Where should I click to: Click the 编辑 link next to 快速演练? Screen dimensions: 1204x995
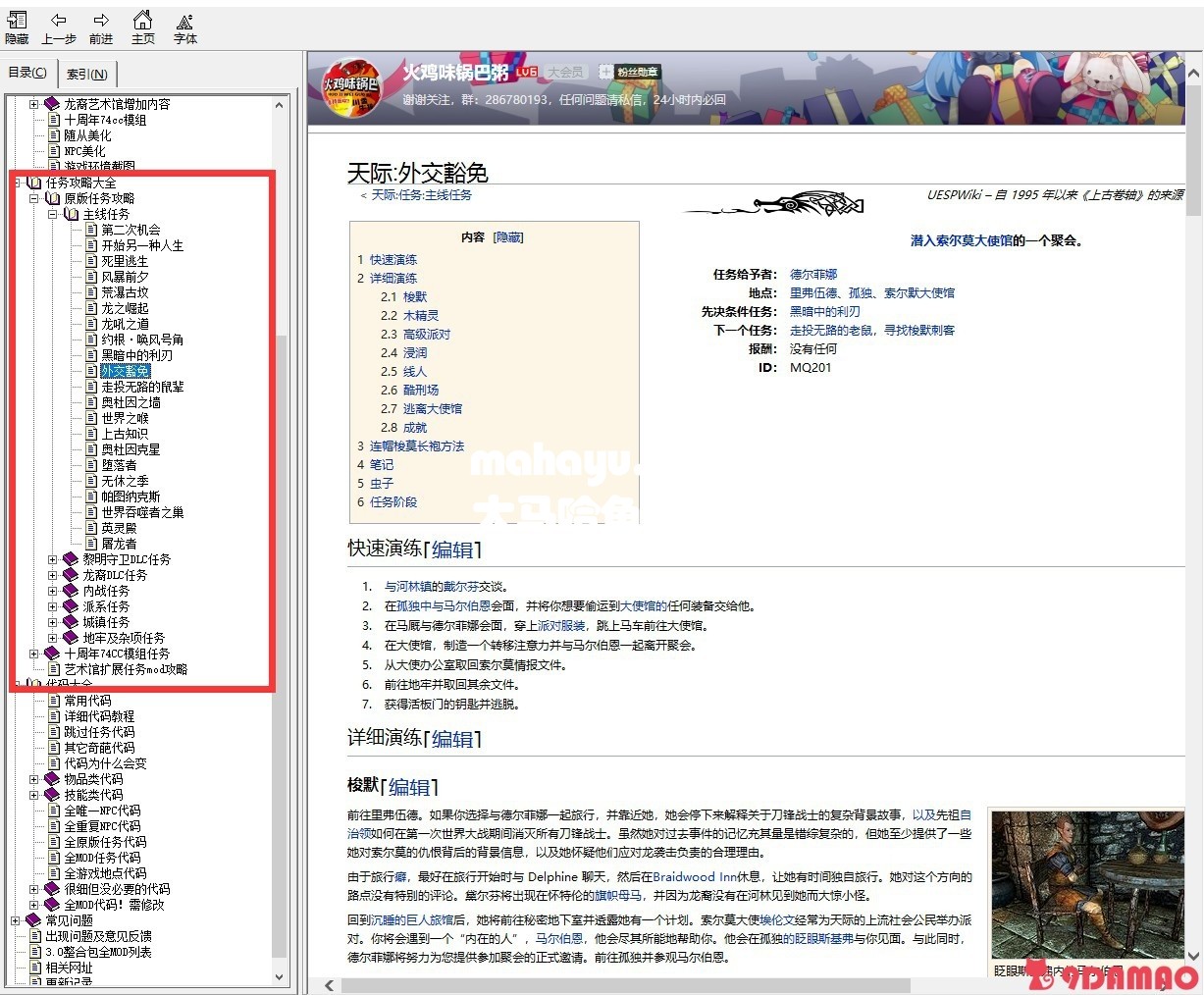pyautogui.click(x=451, y=550)
